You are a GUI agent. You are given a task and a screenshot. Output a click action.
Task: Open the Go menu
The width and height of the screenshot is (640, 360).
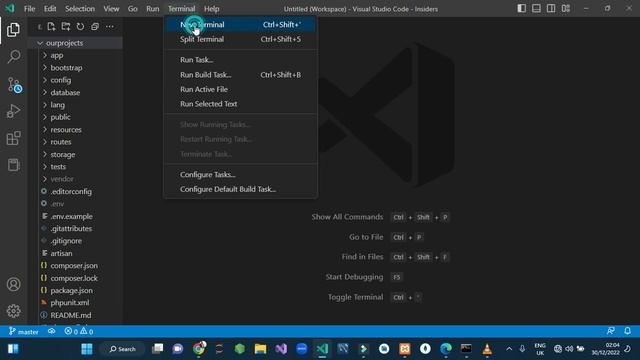(x=133, y=9)
